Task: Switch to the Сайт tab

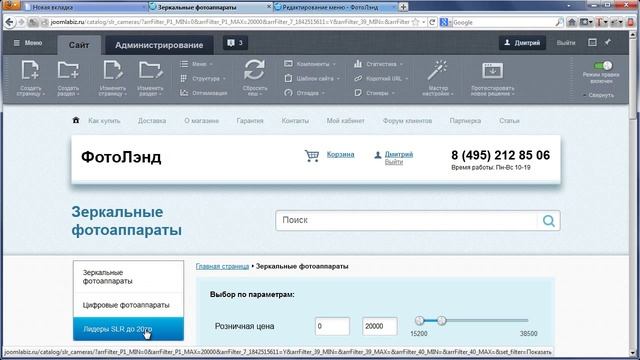Action: 79,45
